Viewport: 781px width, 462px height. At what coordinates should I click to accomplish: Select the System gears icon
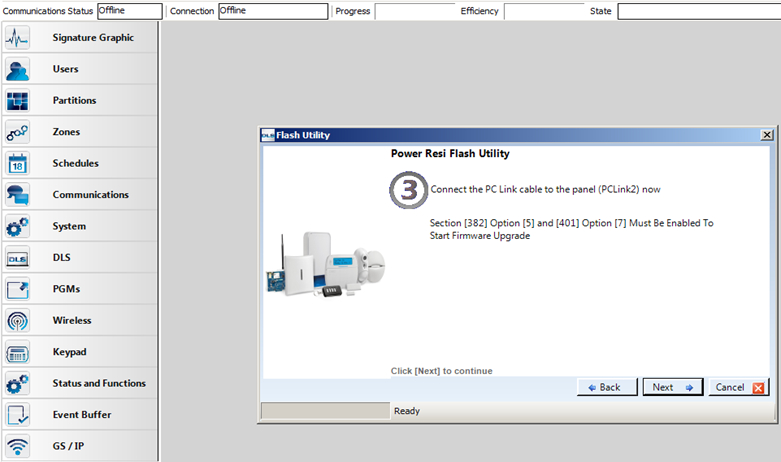pos(18,227)
